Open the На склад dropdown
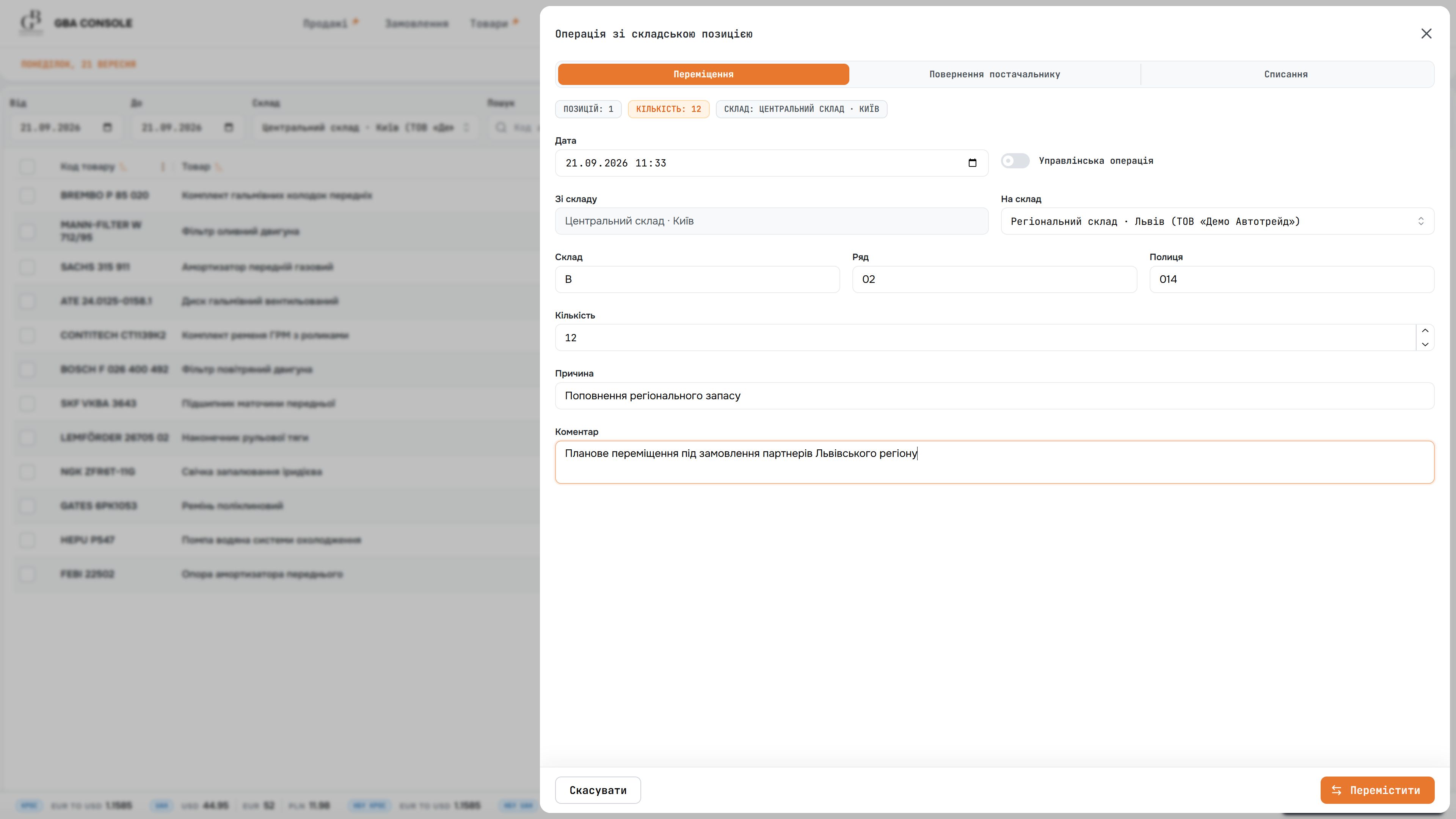This screenshot has width=1456, height=819. (1217, 221)
